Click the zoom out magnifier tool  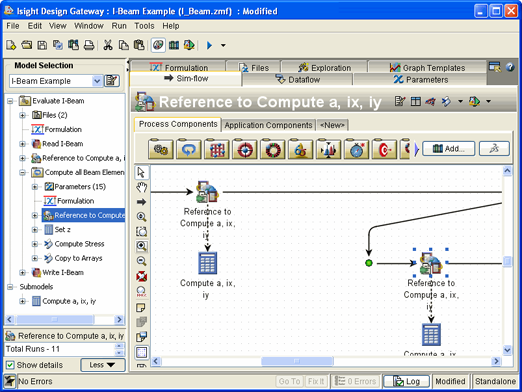[141, 261]
